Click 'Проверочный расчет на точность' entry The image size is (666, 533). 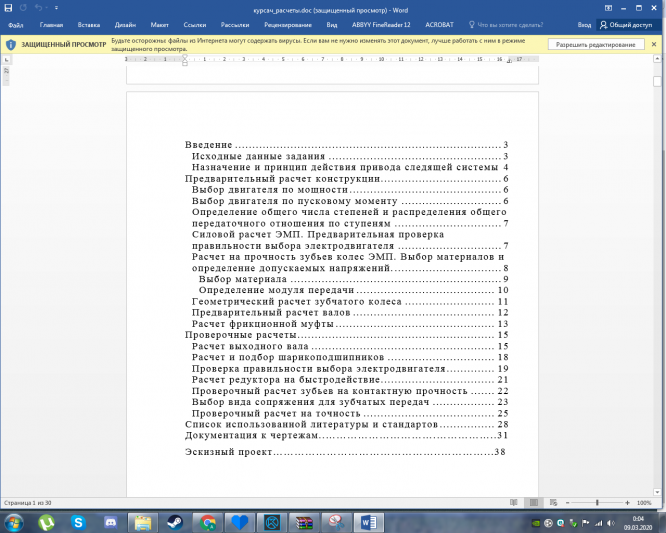276,413
